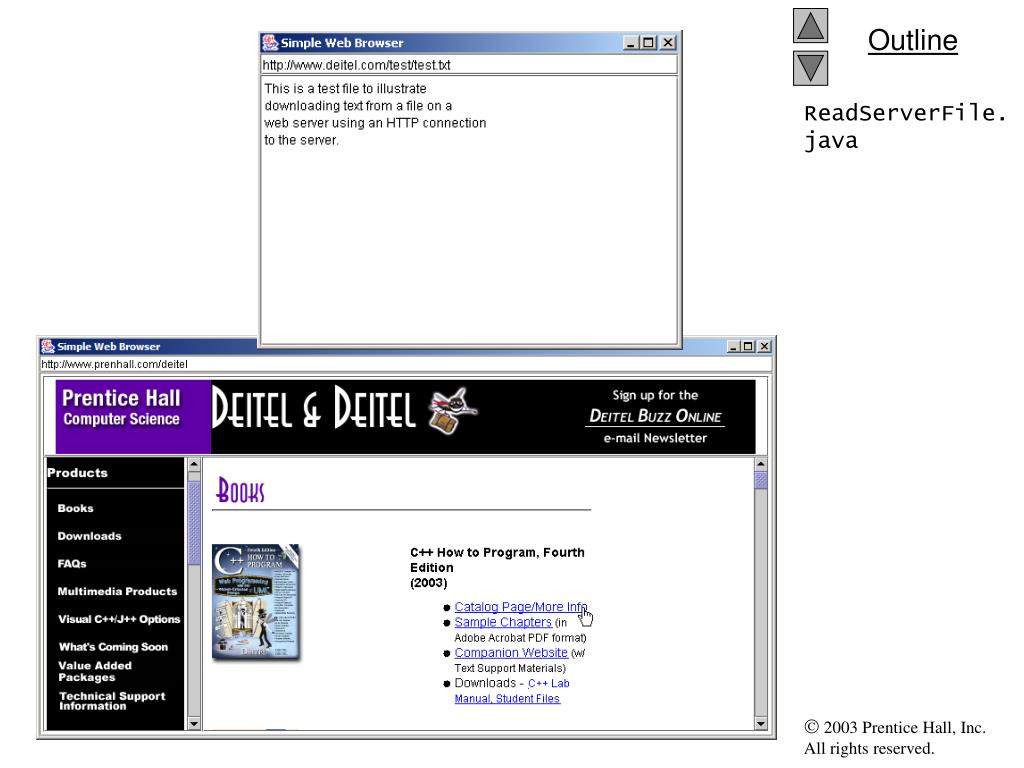The width and height of the screenshot is (1024, 768).
Task: Select Books in the Products sidebar
Action: (75, 508)
